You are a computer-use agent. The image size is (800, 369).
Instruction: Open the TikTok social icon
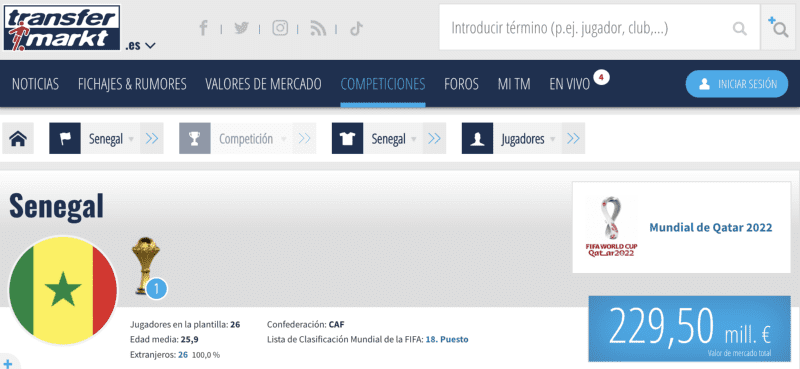tap(356, 28)
